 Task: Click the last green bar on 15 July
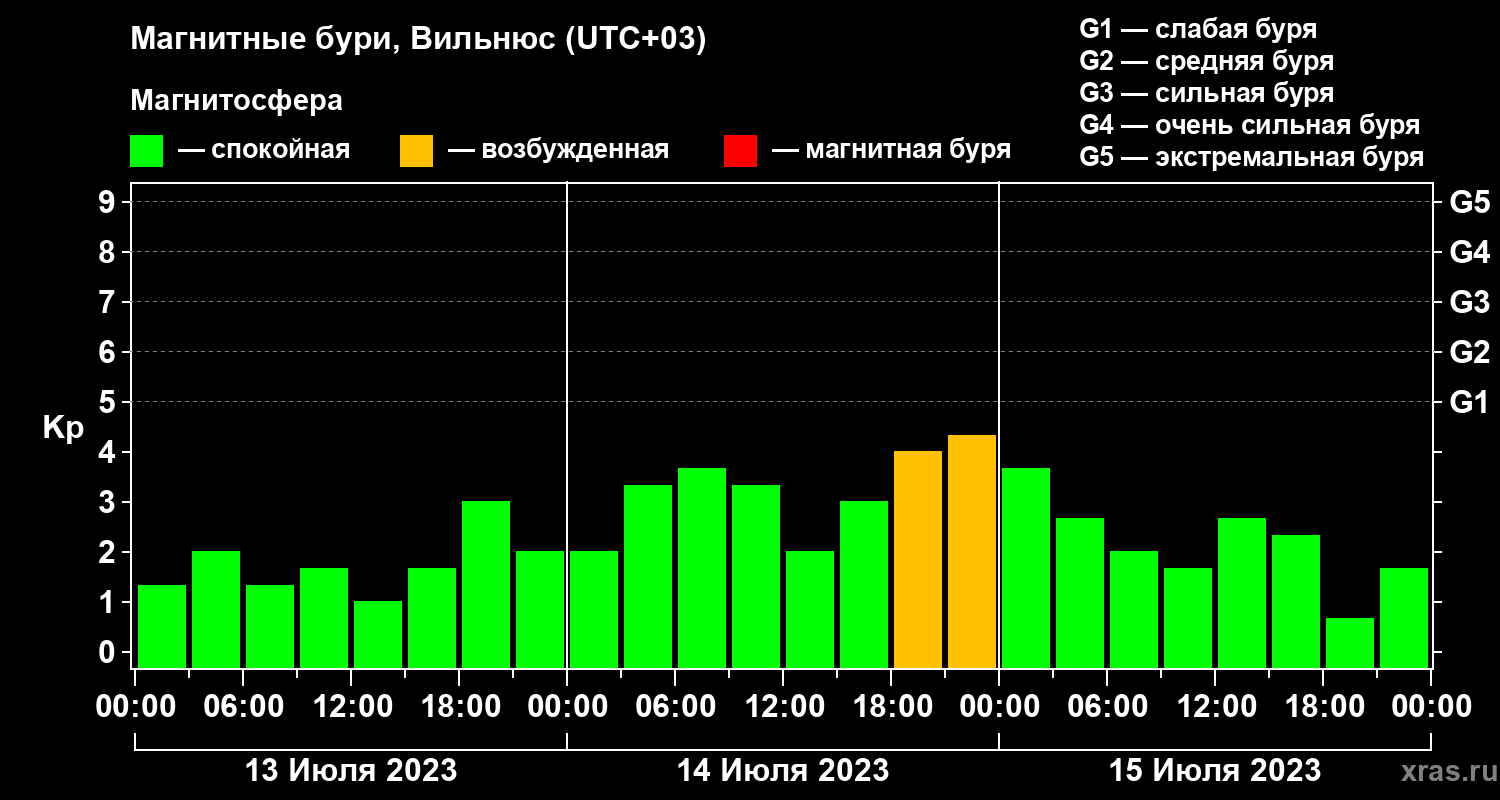[1404, 618]
